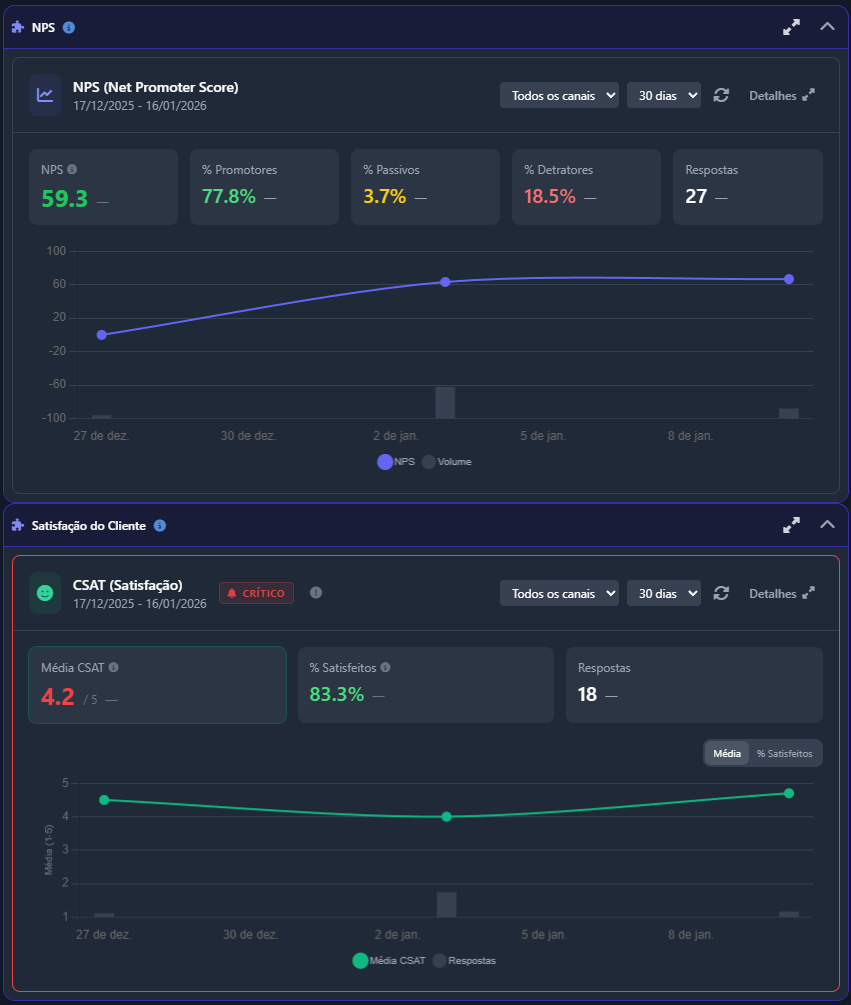Open the 30 dias dropdown on the CSAT card
851x1005 pixels.
[663, 592]
